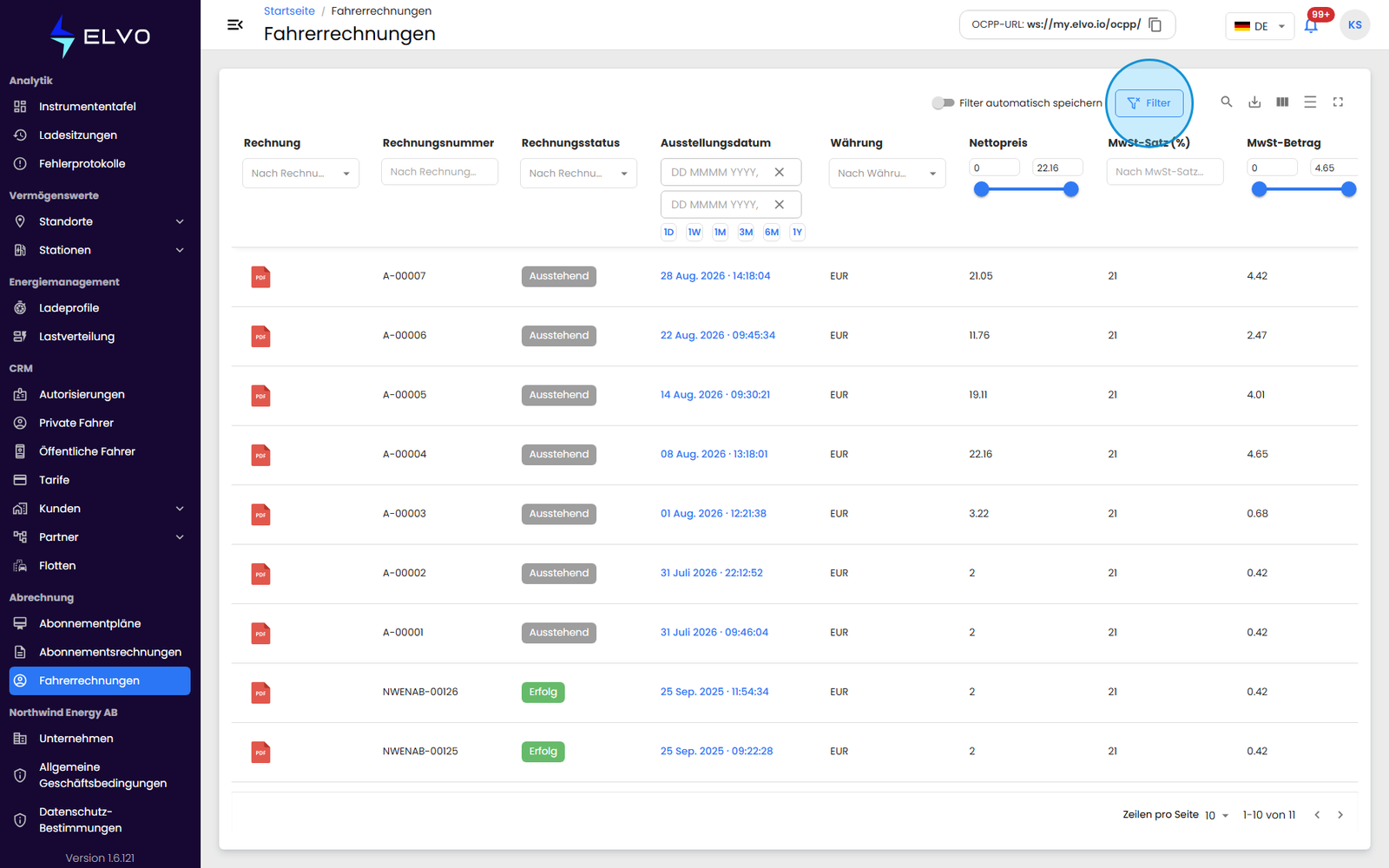Viewport: 1389px width, 868px height.
Task: Go to next page of results
Action: [1340, 814]
